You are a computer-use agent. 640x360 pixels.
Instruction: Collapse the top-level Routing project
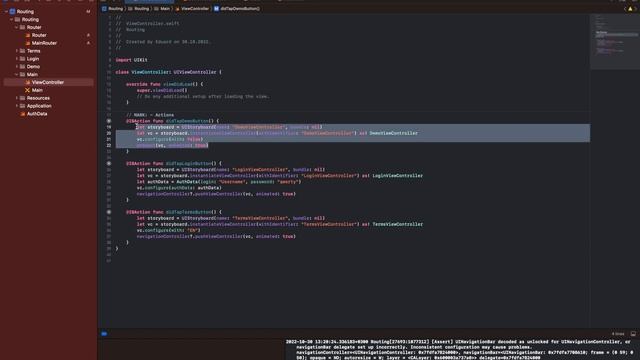pyautogui.click(x=6, y=11)
